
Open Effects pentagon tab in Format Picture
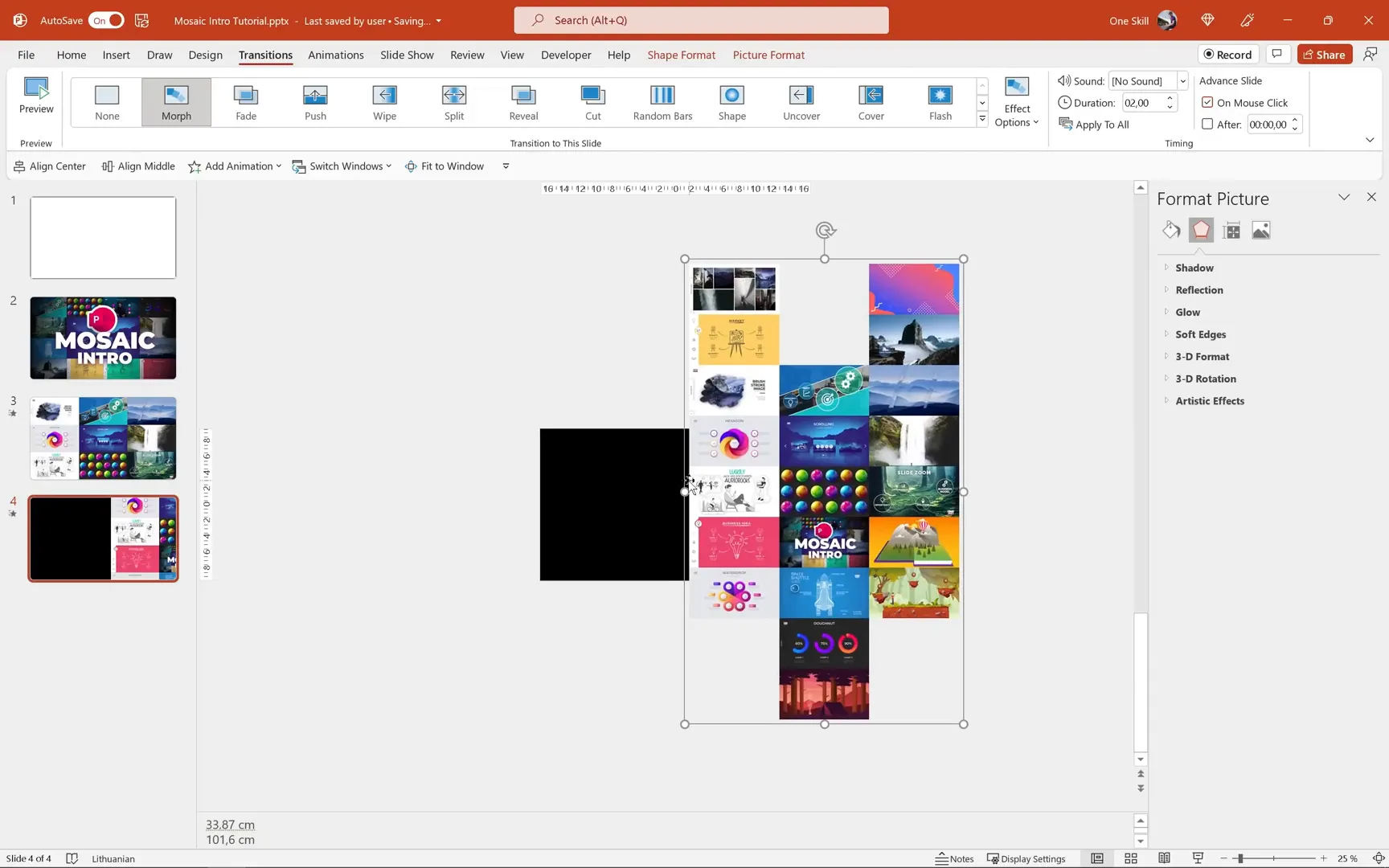(1201, 231)
